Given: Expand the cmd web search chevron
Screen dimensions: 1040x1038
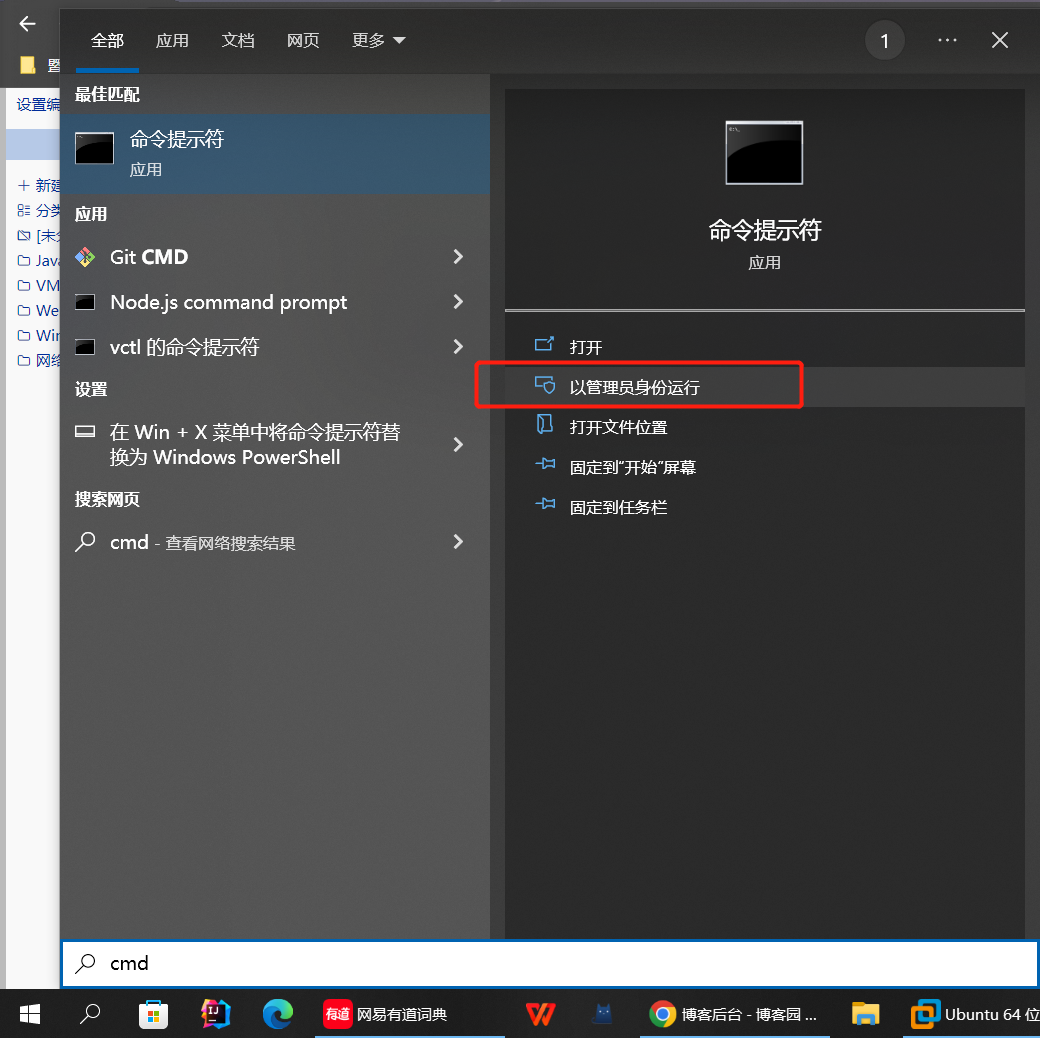Looking at the screenshot, I should (x=458, y=542).
